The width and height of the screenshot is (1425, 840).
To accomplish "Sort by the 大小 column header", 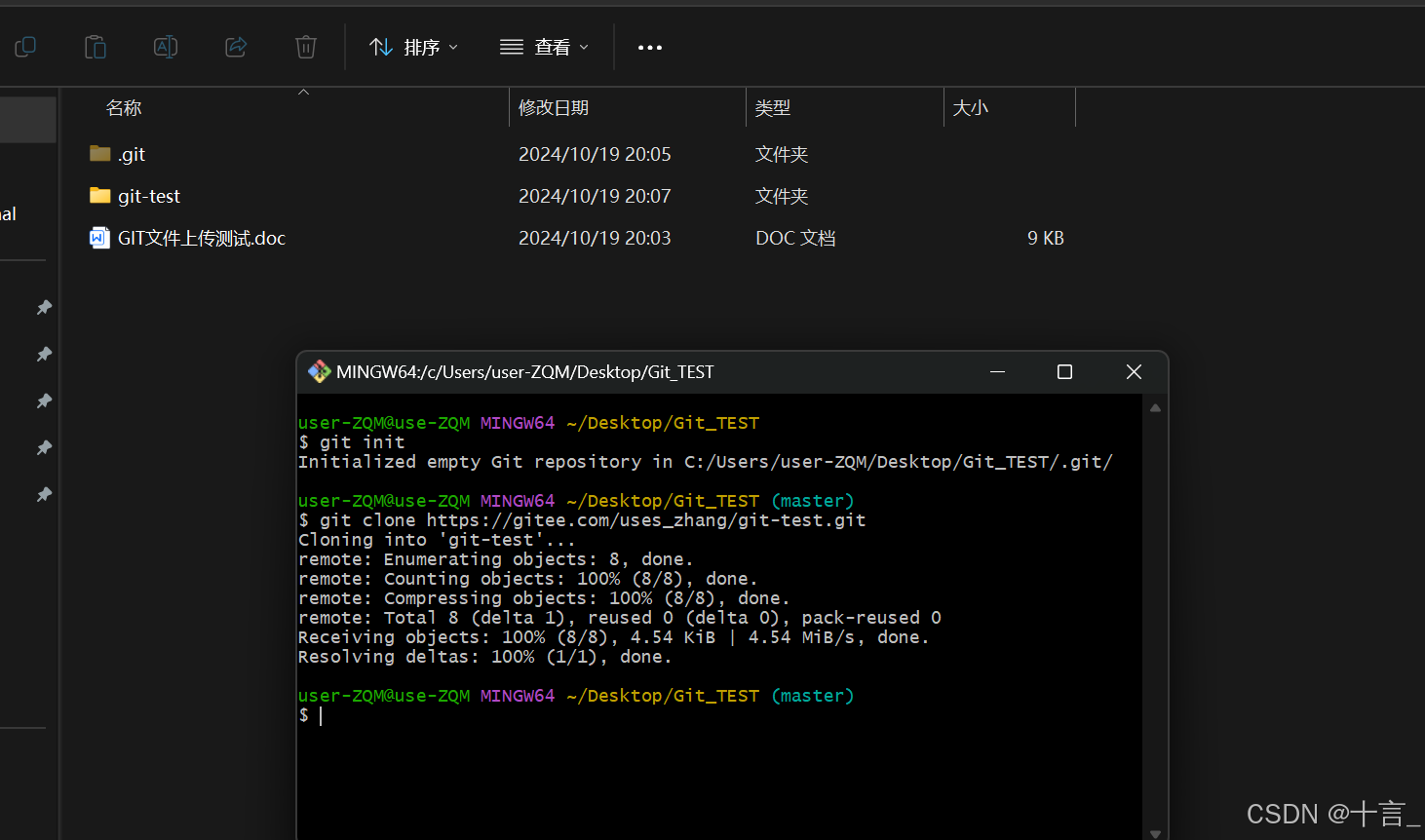I will (x=970, y=108).
